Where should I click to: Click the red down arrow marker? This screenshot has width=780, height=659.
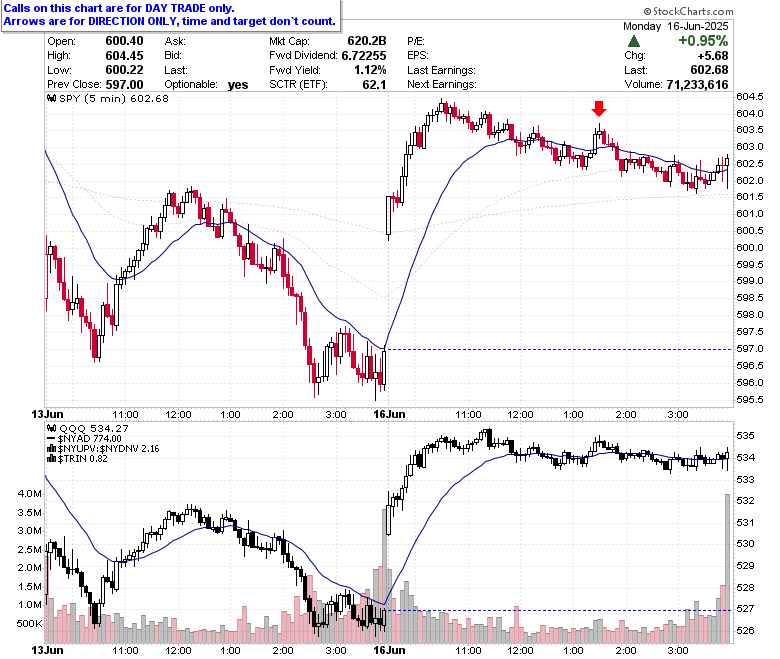pos(599,108)
